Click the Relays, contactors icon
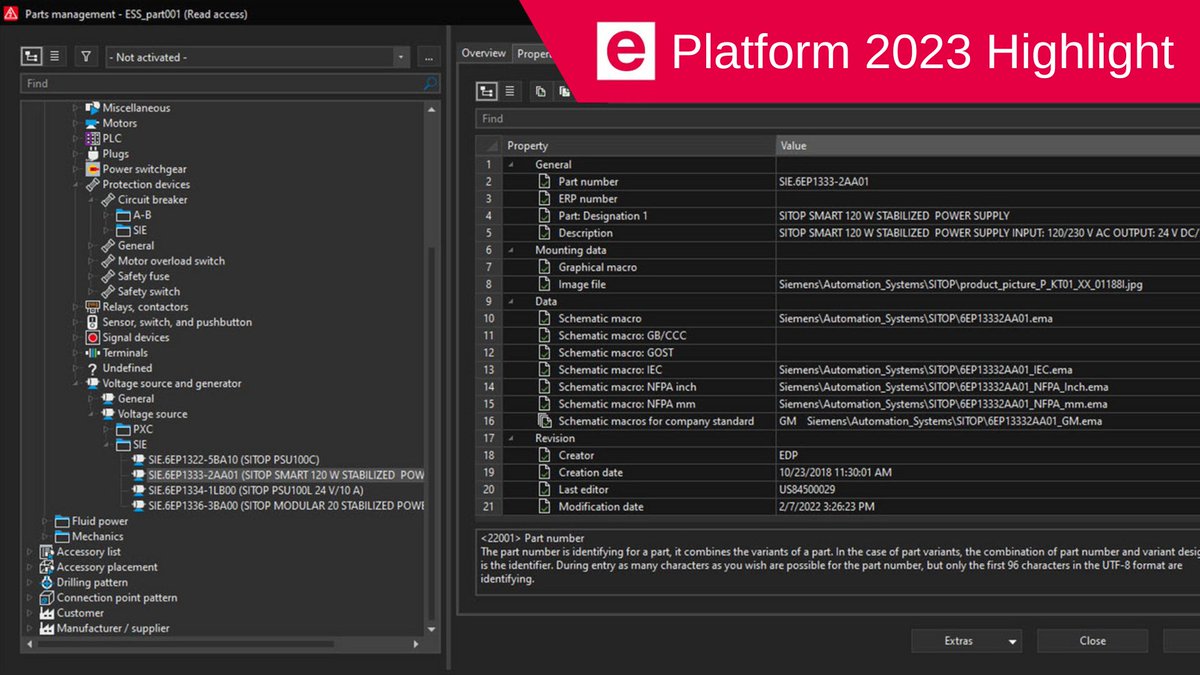Image resolution: width=1200 pixels, height=675 pixels. tap(93, 307)
